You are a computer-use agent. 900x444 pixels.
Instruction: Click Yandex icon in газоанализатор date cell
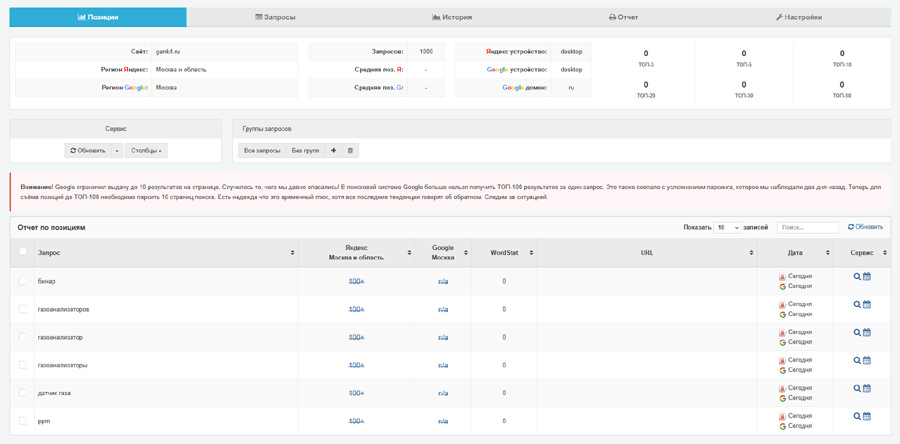pos(782,333)
